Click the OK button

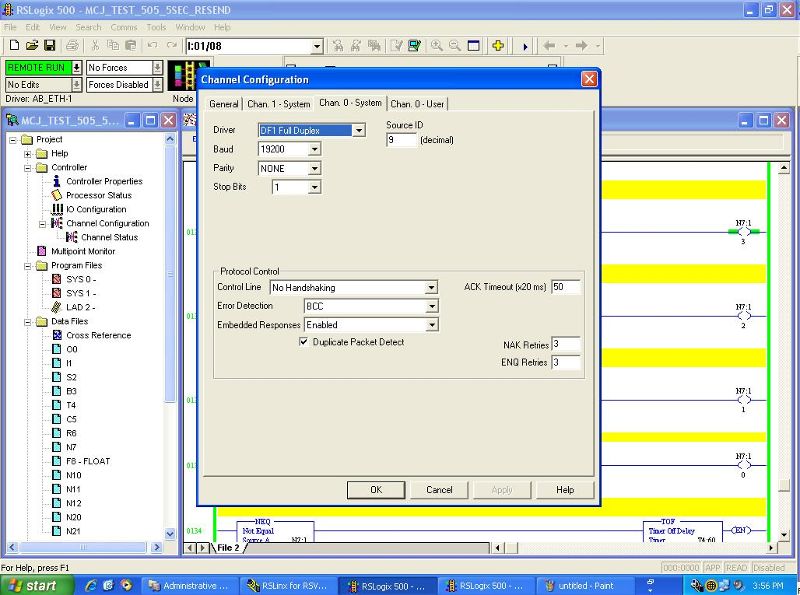376,489
